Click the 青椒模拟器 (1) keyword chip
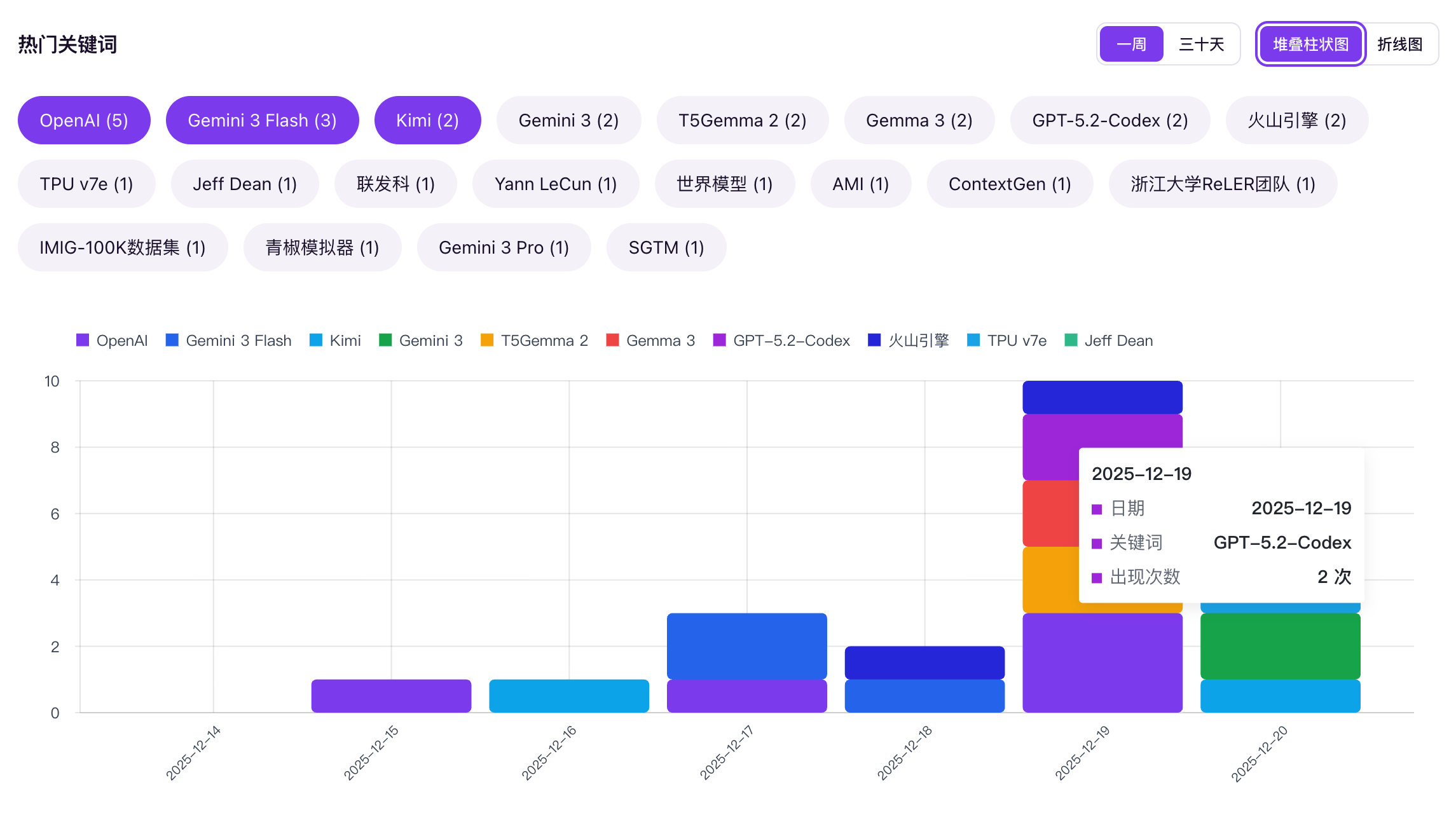Image resolution: width=1456 pixels, height=815 pixels. [x=322, y=248]
